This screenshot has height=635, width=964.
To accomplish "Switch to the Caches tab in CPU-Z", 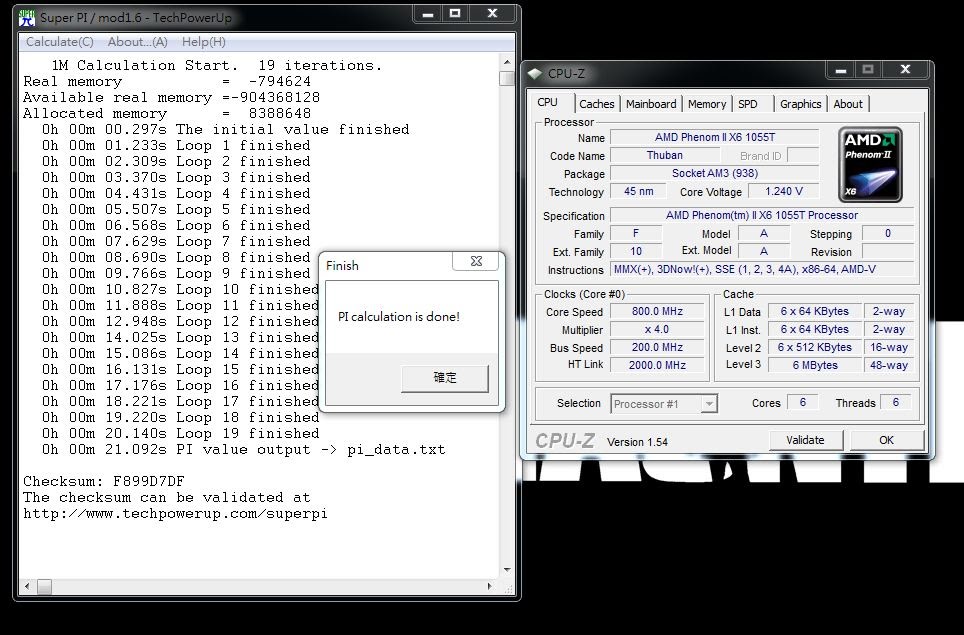I will point(596,104).
